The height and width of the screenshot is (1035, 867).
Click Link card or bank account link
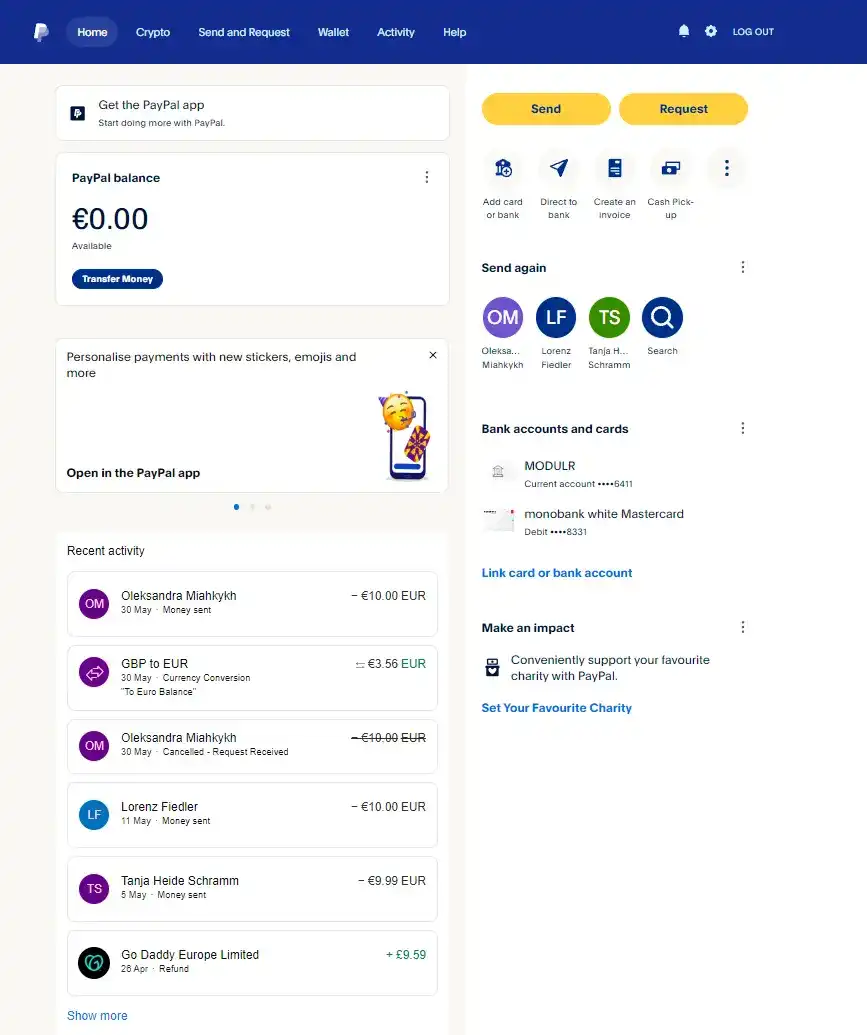557,573
